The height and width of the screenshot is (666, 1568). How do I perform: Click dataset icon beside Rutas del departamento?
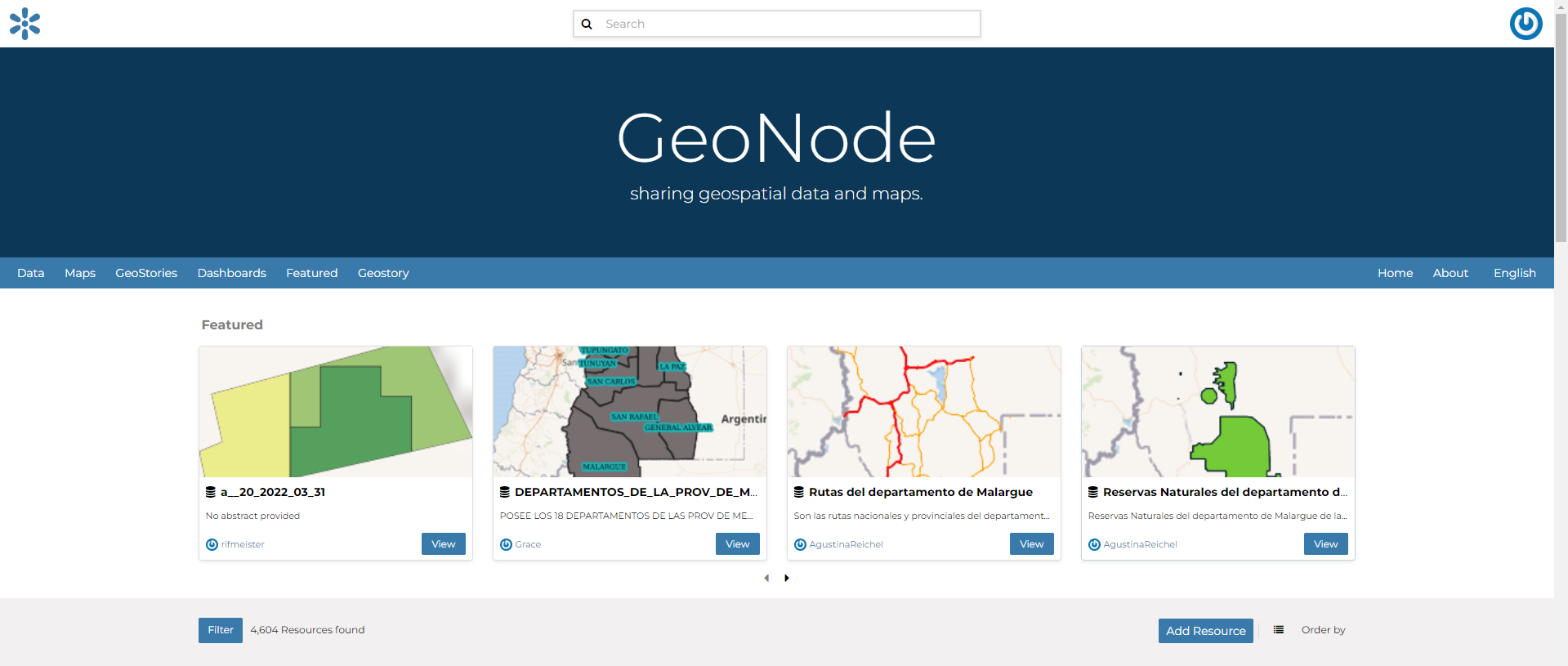[x=799, y=492]
